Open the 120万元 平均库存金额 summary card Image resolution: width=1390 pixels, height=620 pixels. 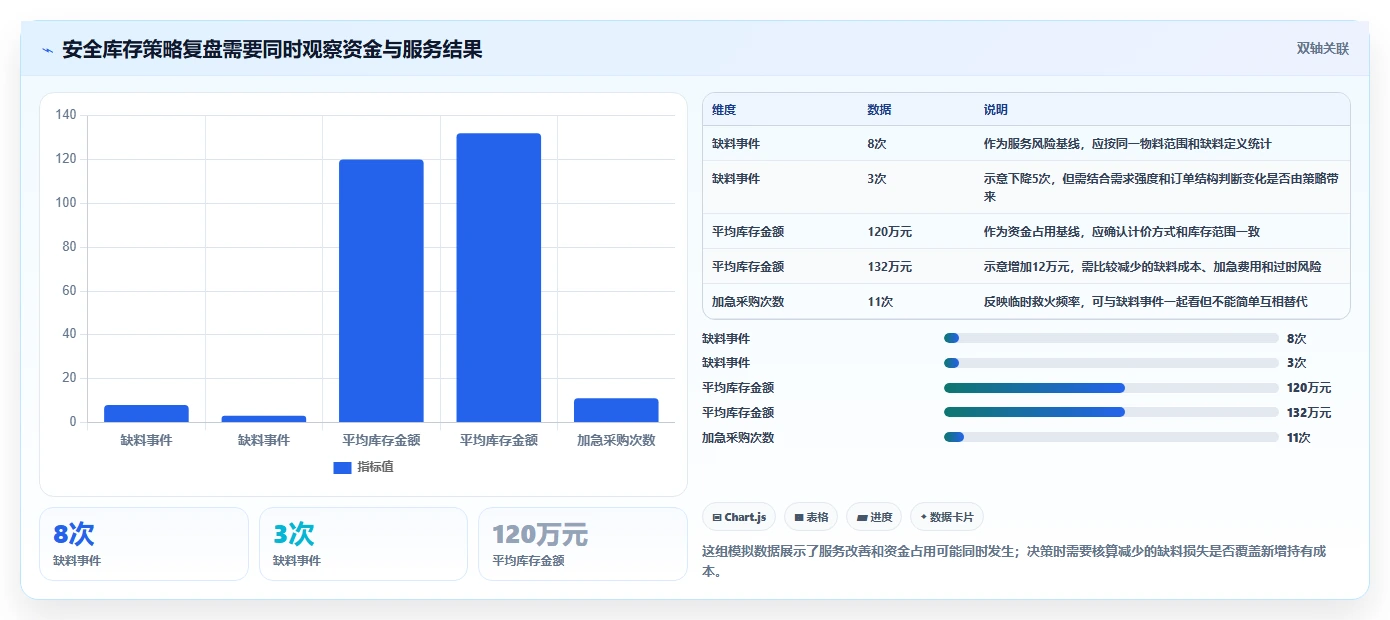(583, 544)
